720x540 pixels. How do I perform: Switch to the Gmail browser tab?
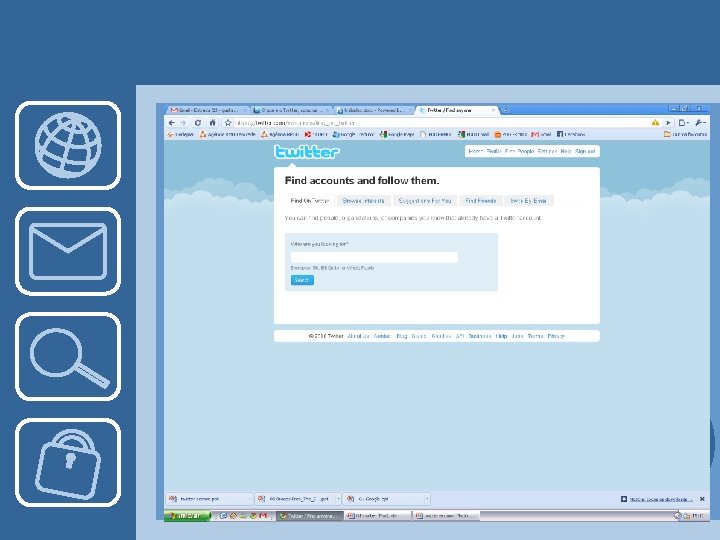pos(207,110)
